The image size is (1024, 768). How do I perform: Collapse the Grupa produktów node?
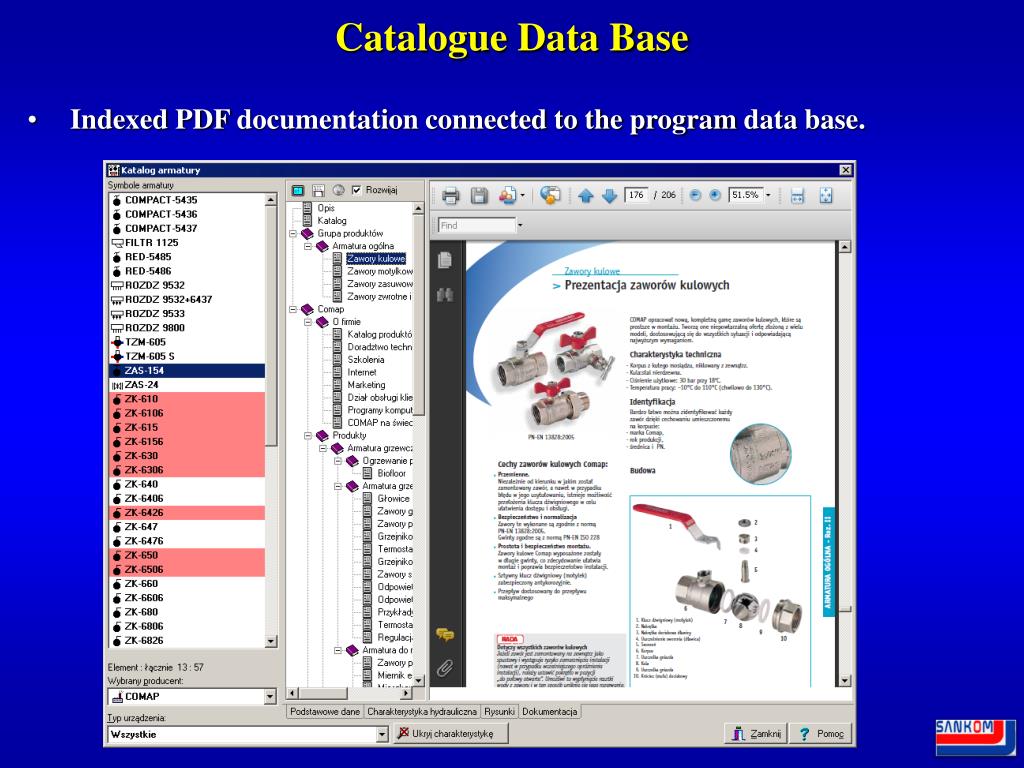[x=293, y=233]
